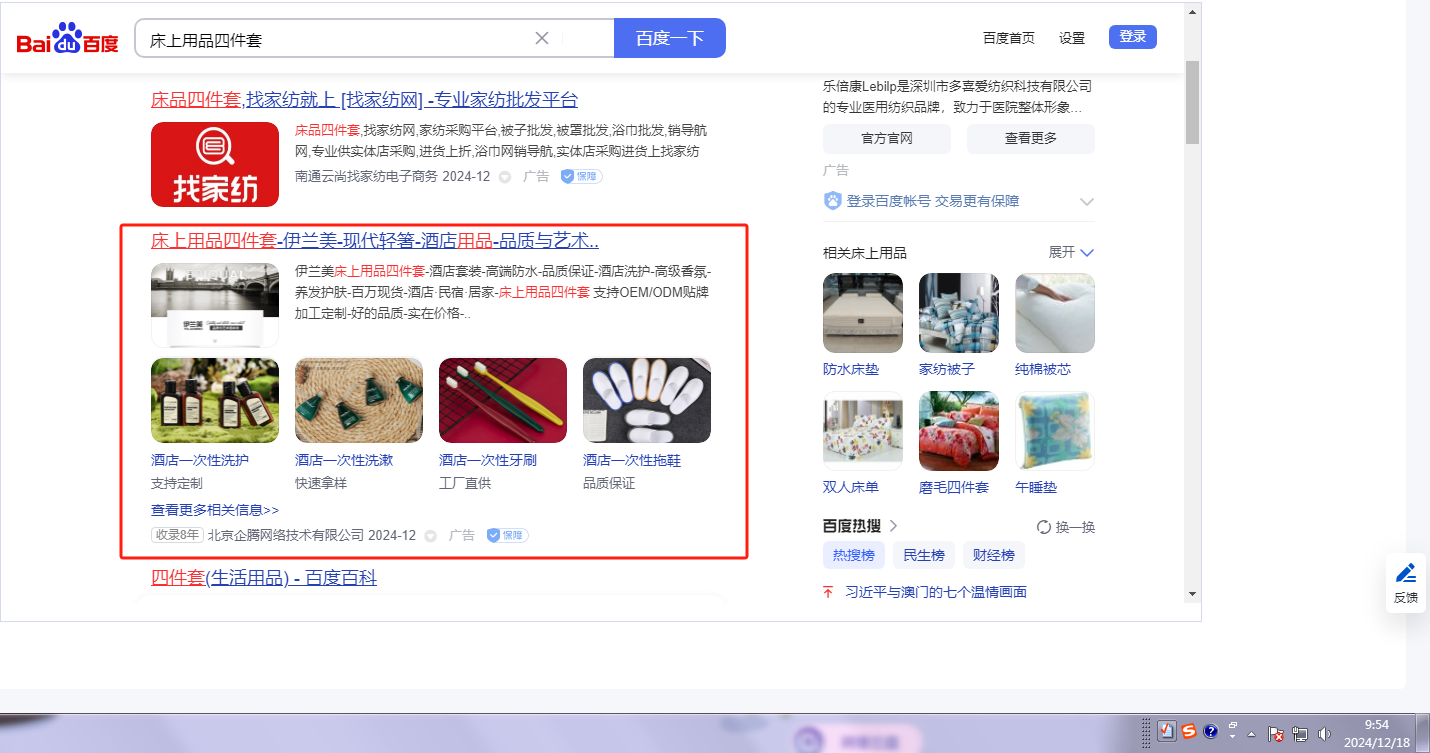Expand the 百度热搜 heading arrow
This screenshot has width=1430, height=753.
pos(893,526)
